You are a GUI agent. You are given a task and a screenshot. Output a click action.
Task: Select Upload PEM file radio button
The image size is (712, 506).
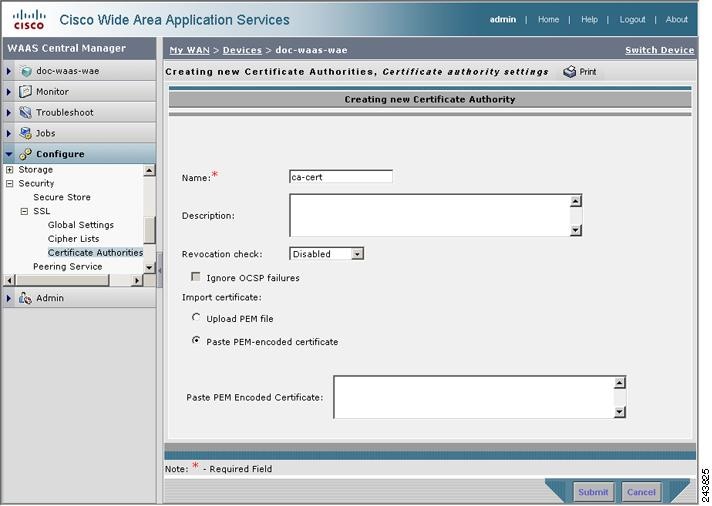(x=196, y=317)
